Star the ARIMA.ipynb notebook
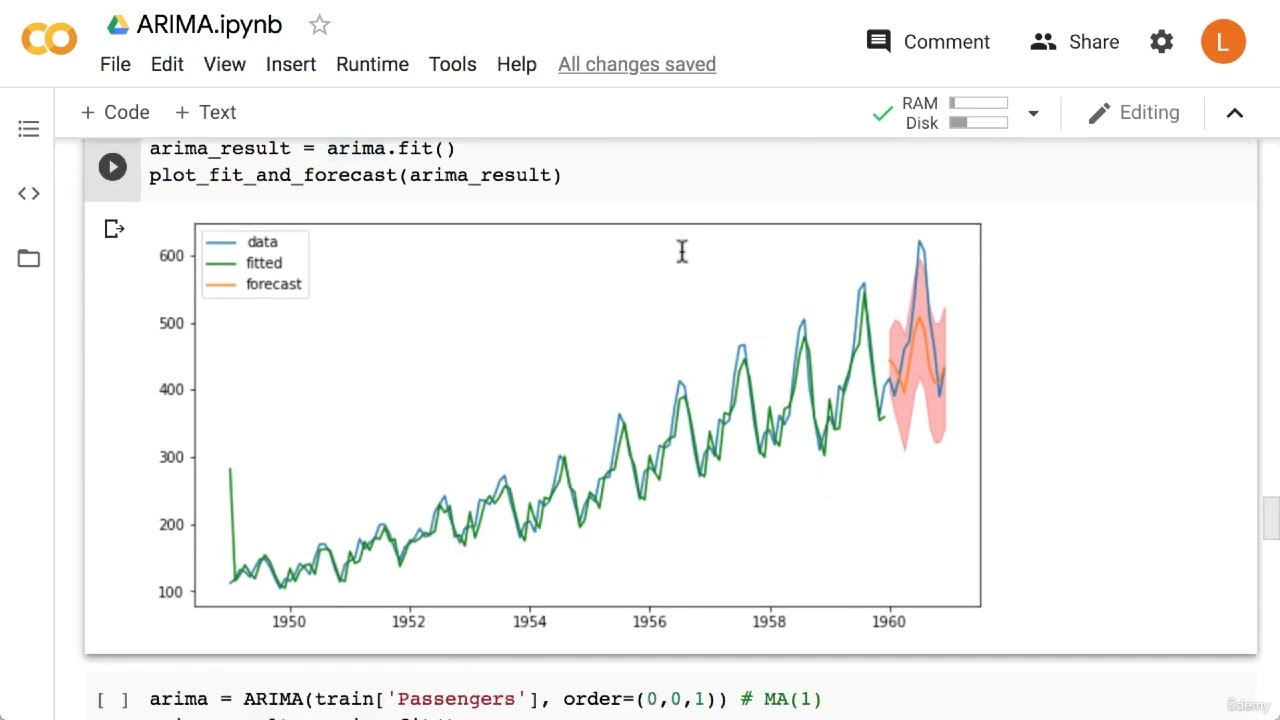Image resolution: width=1280 pixels, height=720 pixels. click(319, 25)
